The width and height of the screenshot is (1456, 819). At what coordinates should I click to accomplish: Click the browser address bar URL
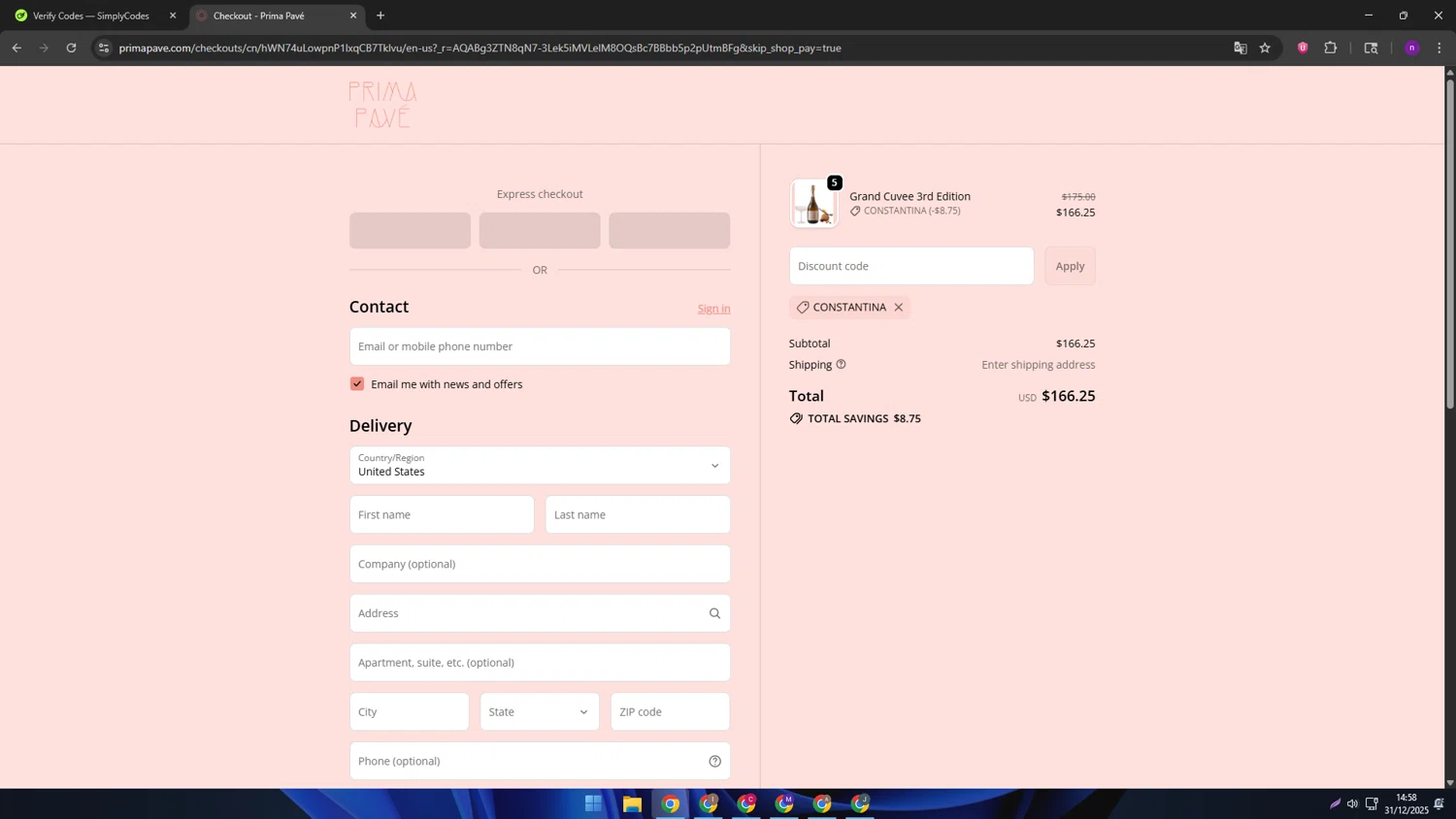(x=480, y=48)
